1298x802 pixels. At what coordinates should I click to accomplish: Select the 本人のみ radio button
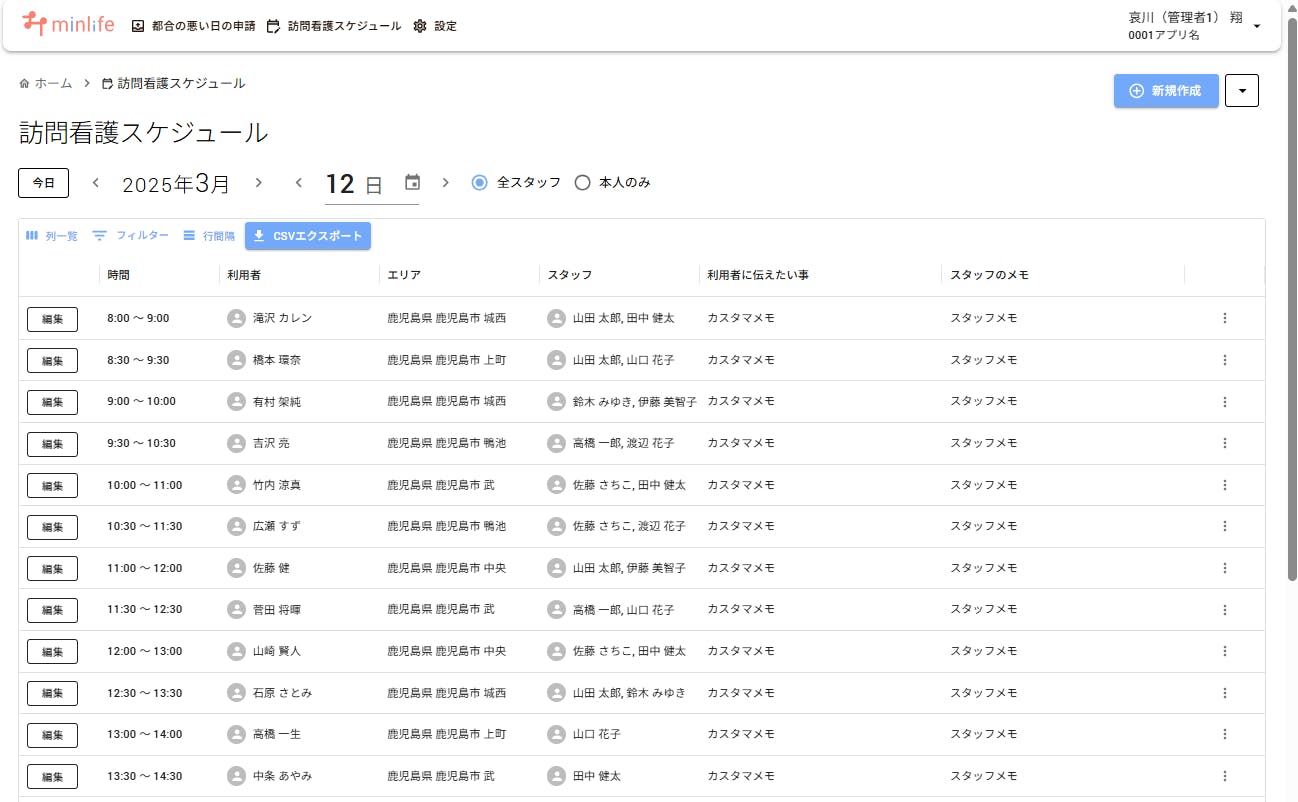582,183
